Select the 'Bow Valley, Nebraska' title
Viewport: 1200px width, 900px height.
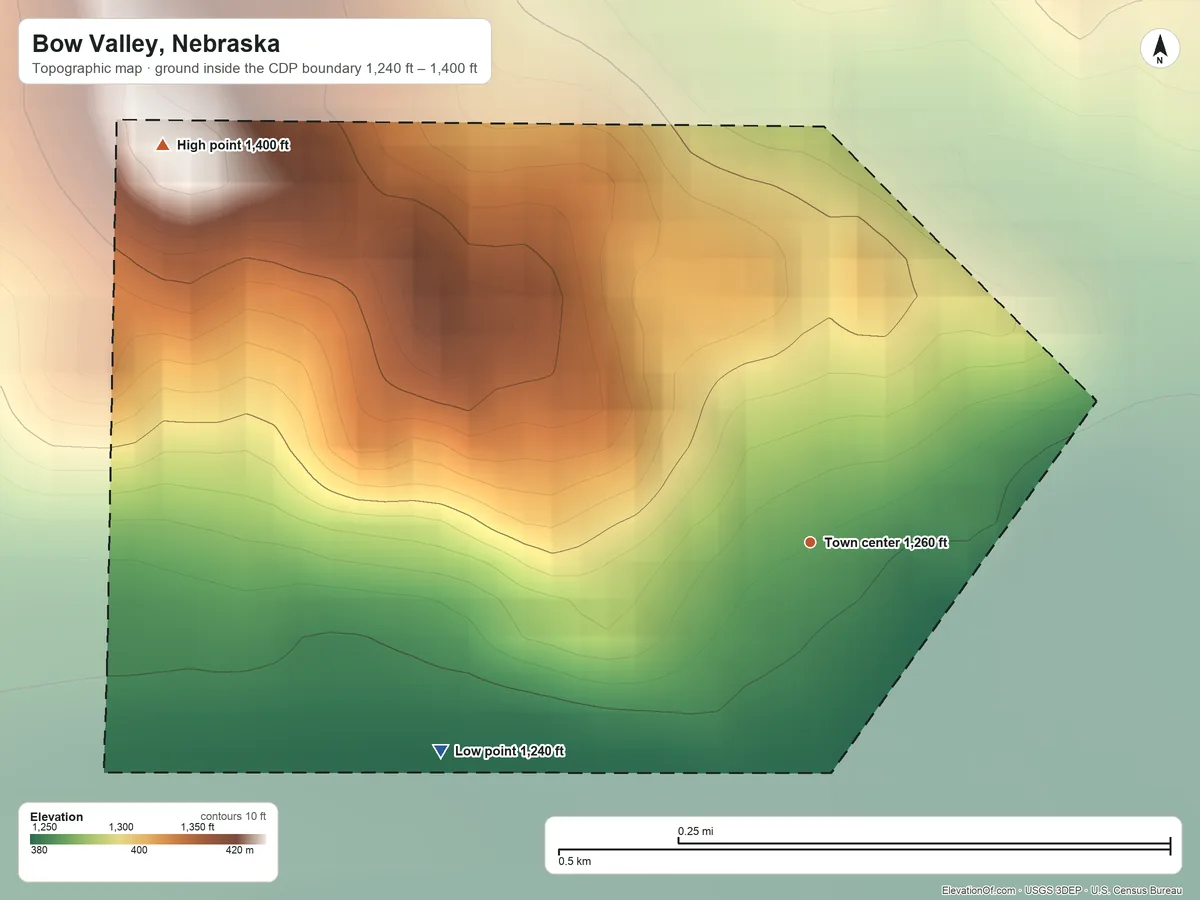[156, 44]
